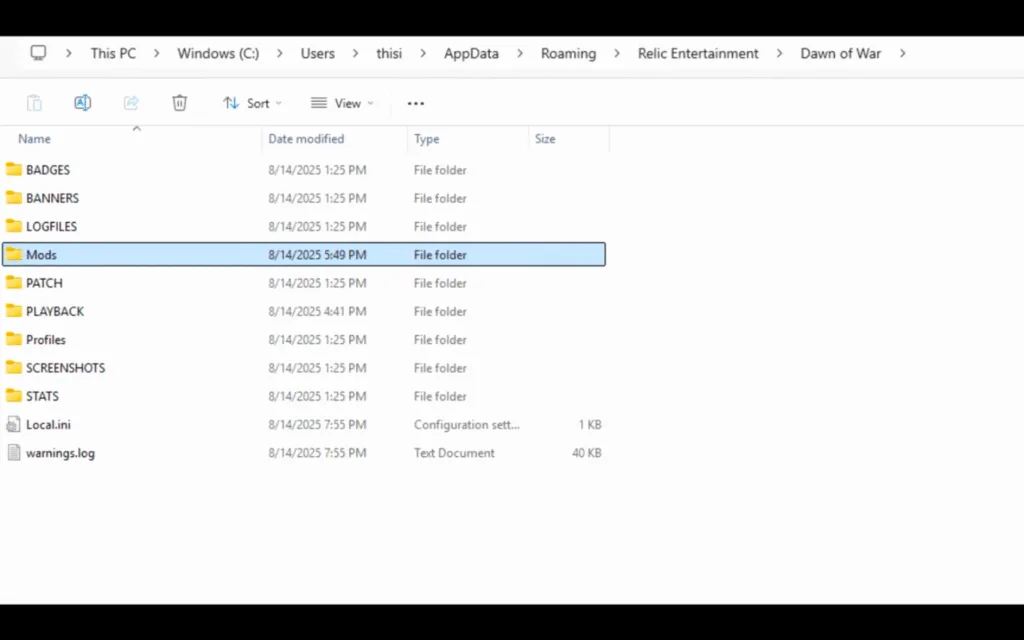Click the Paste icon in the toolbar

34,102
